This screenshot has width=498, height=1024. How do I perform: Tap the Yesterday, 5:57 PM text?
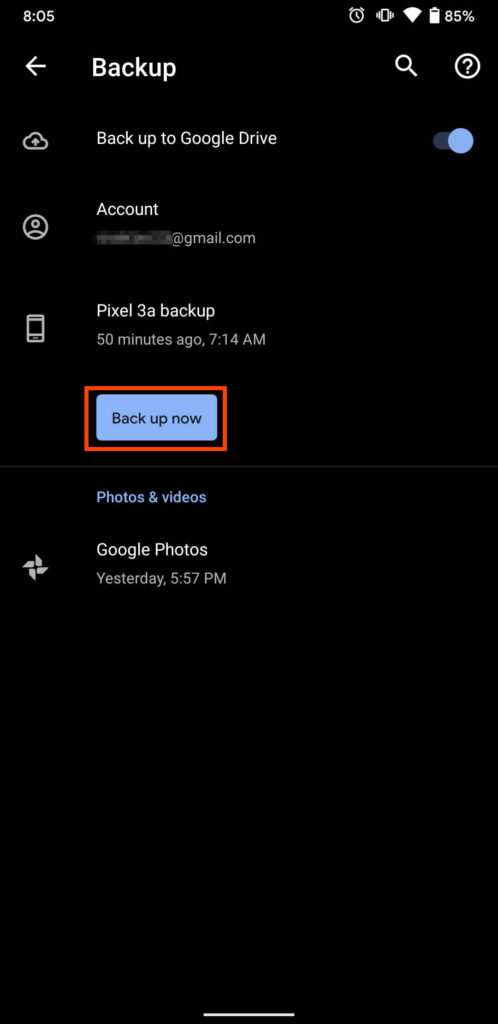(x=161, y=579)
